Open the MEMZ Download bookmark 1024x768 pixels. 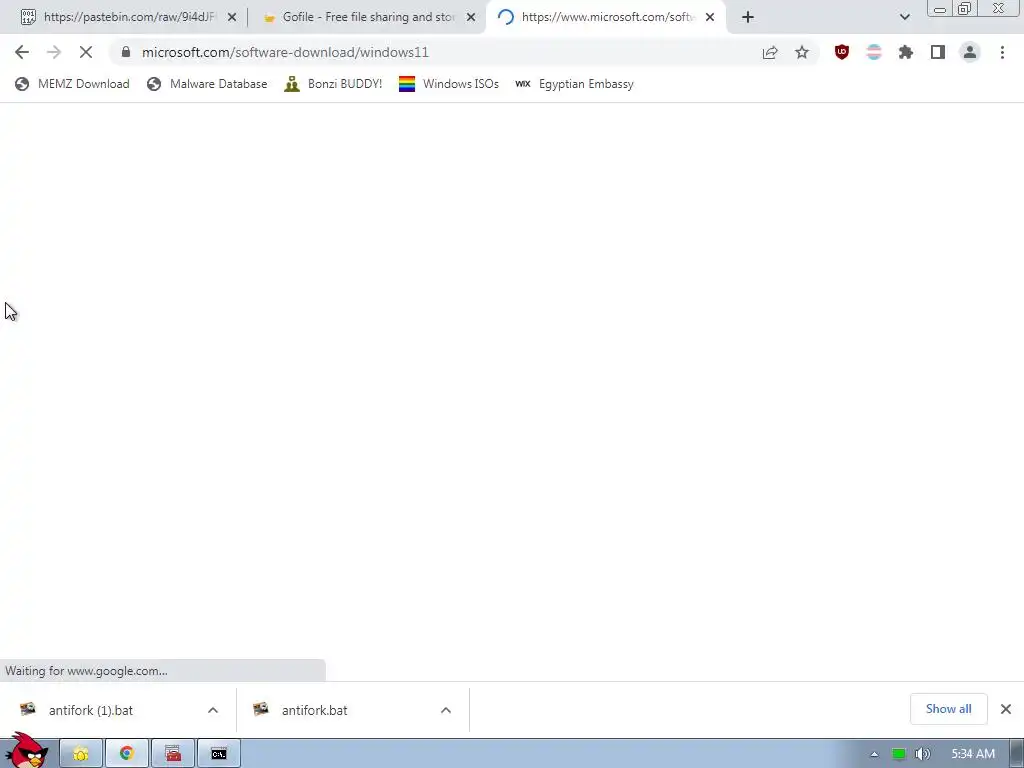72,84
